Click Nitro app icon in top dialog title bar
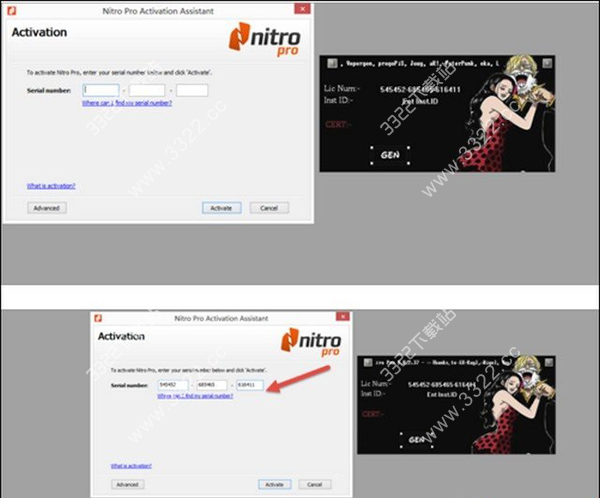The image size is (600, 498). tap(12, 11)
